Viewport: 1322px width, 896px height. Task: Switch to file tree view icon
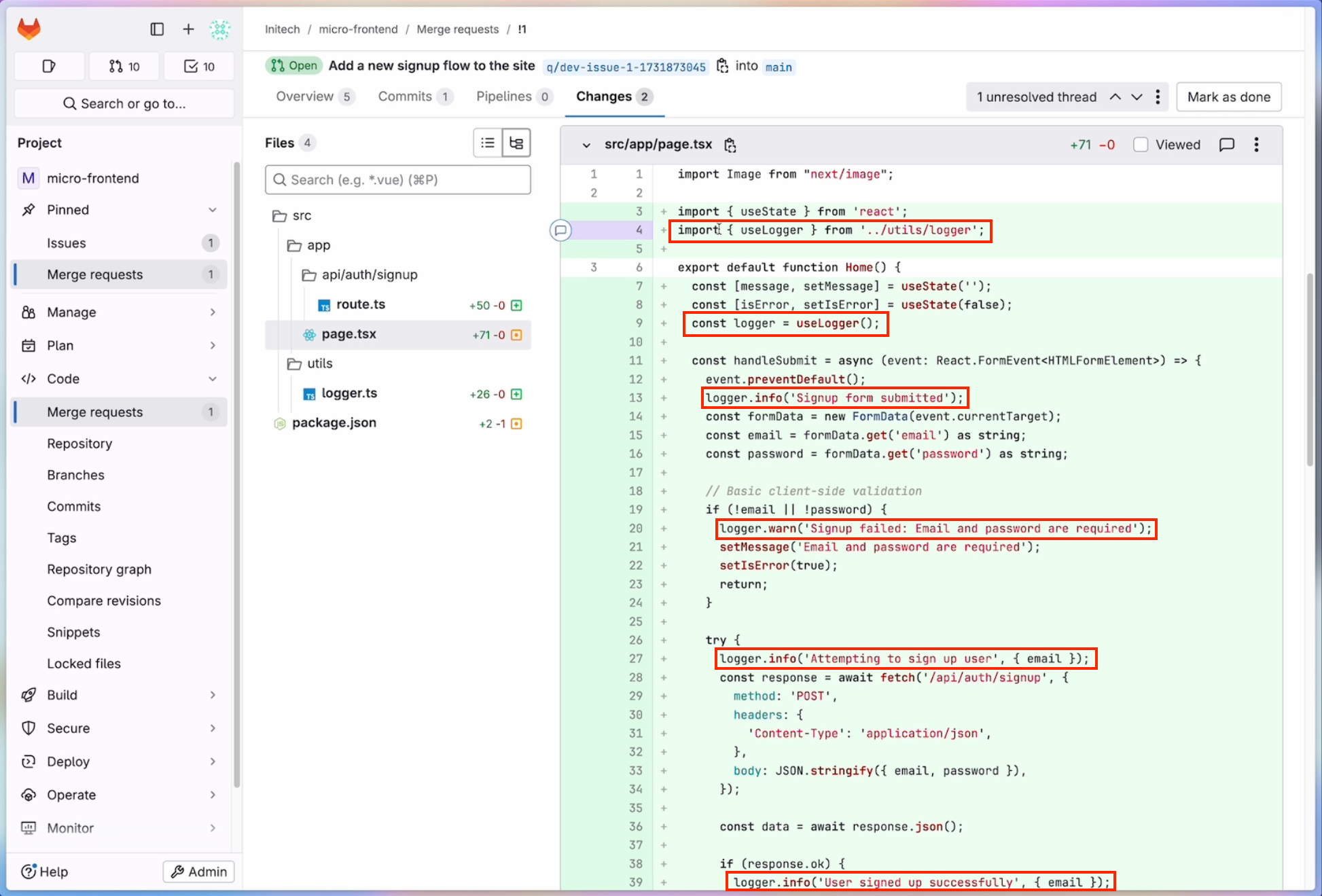[516, 143]
